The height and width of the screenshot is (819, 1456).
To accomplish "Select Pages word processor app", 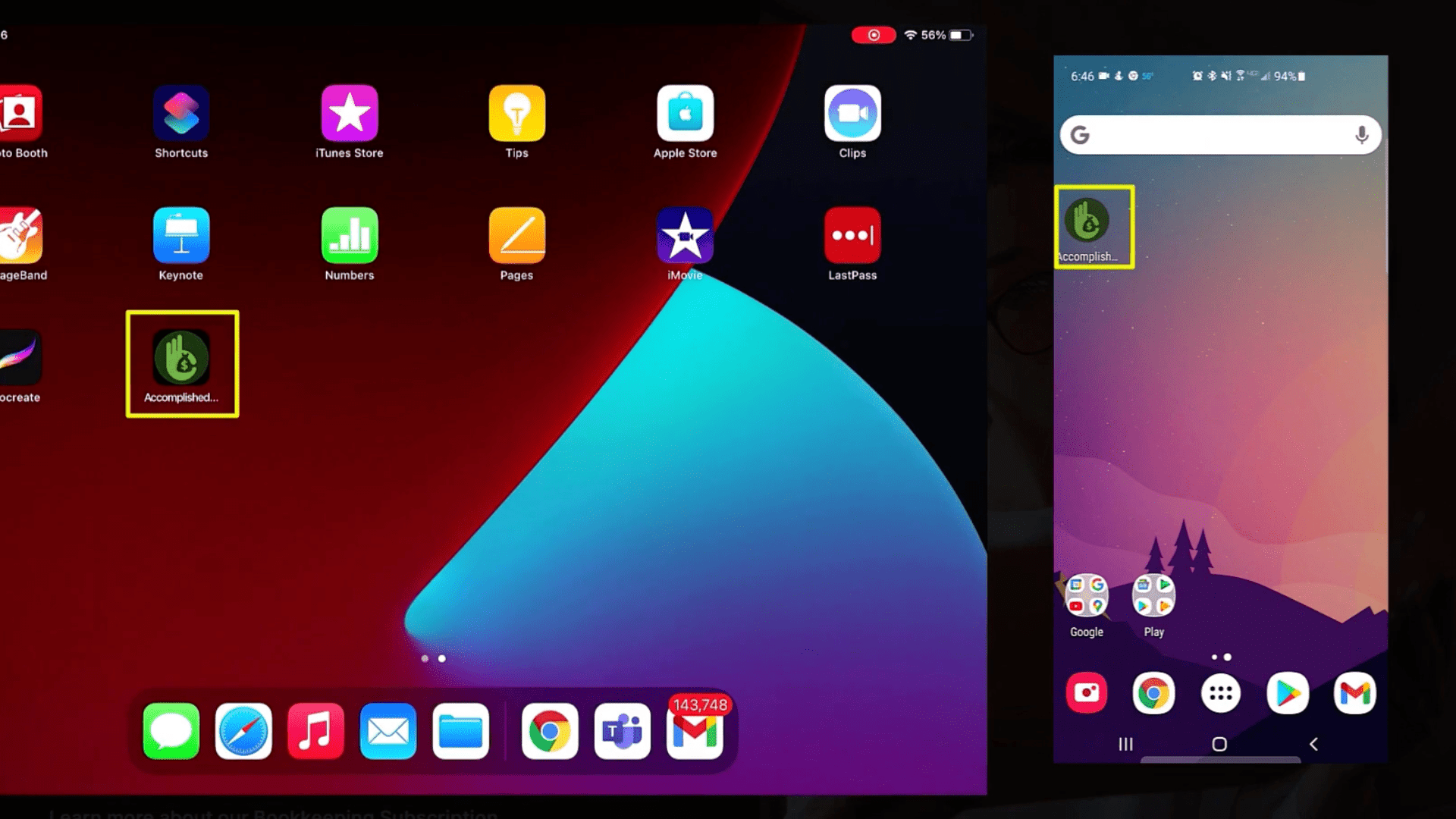I will pos(517,244).
